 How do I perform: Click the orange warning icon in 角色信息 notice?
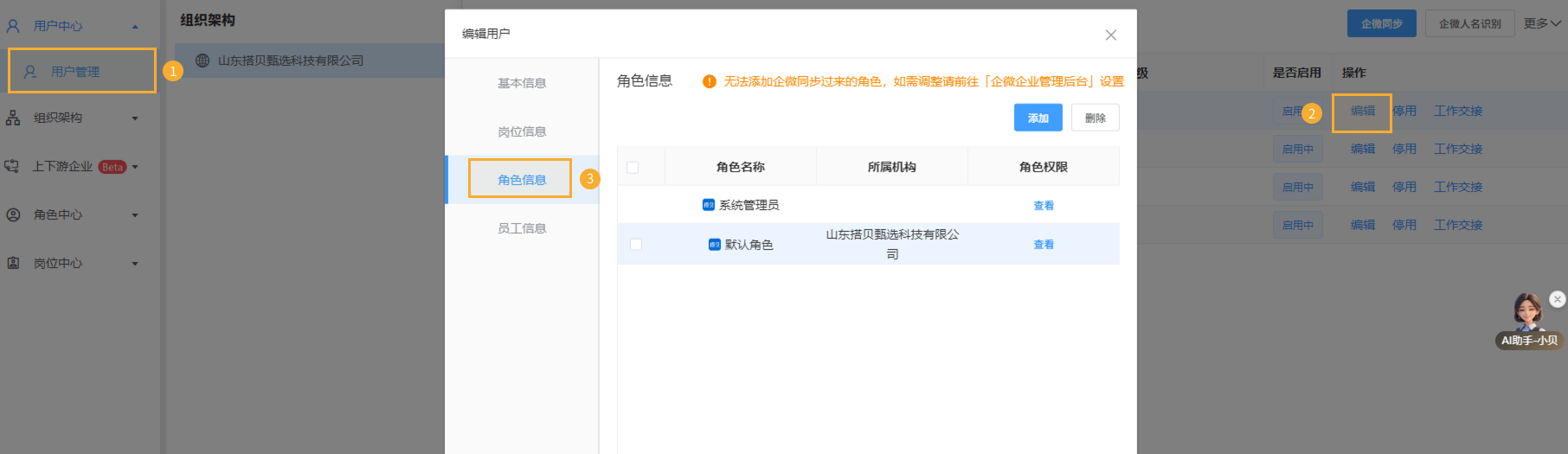(710, 81)
